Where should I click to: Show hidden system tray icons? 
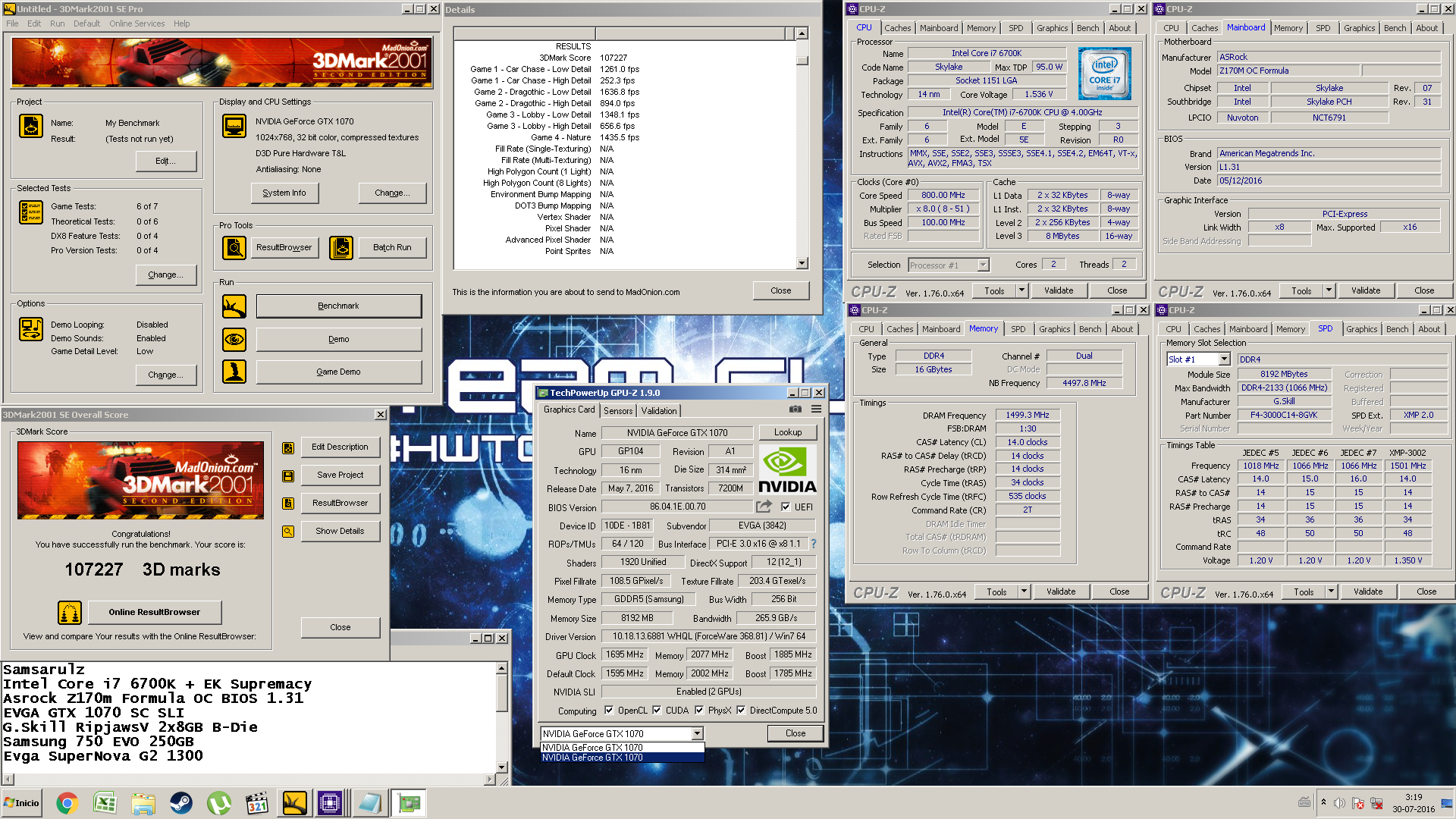point(1323,802)
